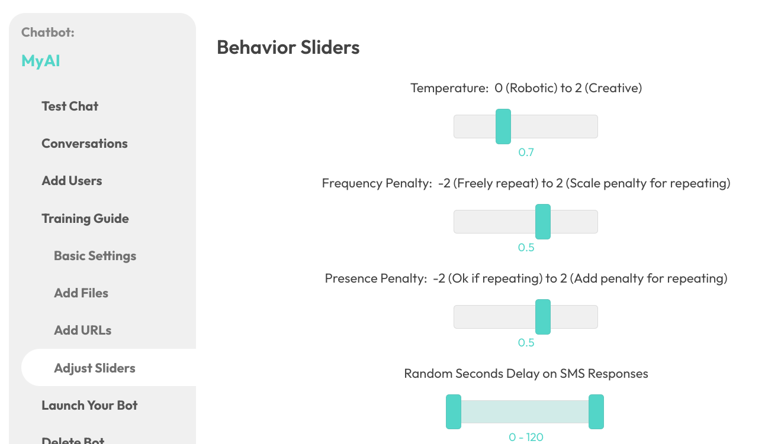Click Delete Bot in the sidebar
The width and height of the screenshot is (768, 444).
pos(72,439)
